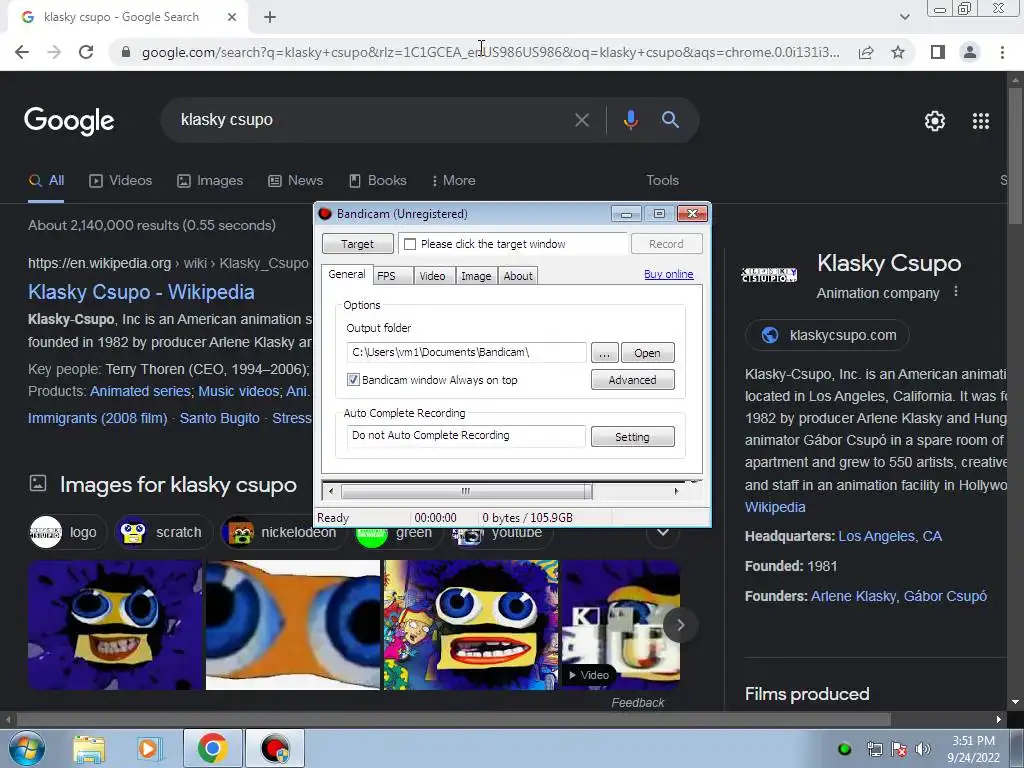This screenshot has height=768, width=1024.
Task: Open Los Angeles, CA headquarters link
Action: coord(890,536)
